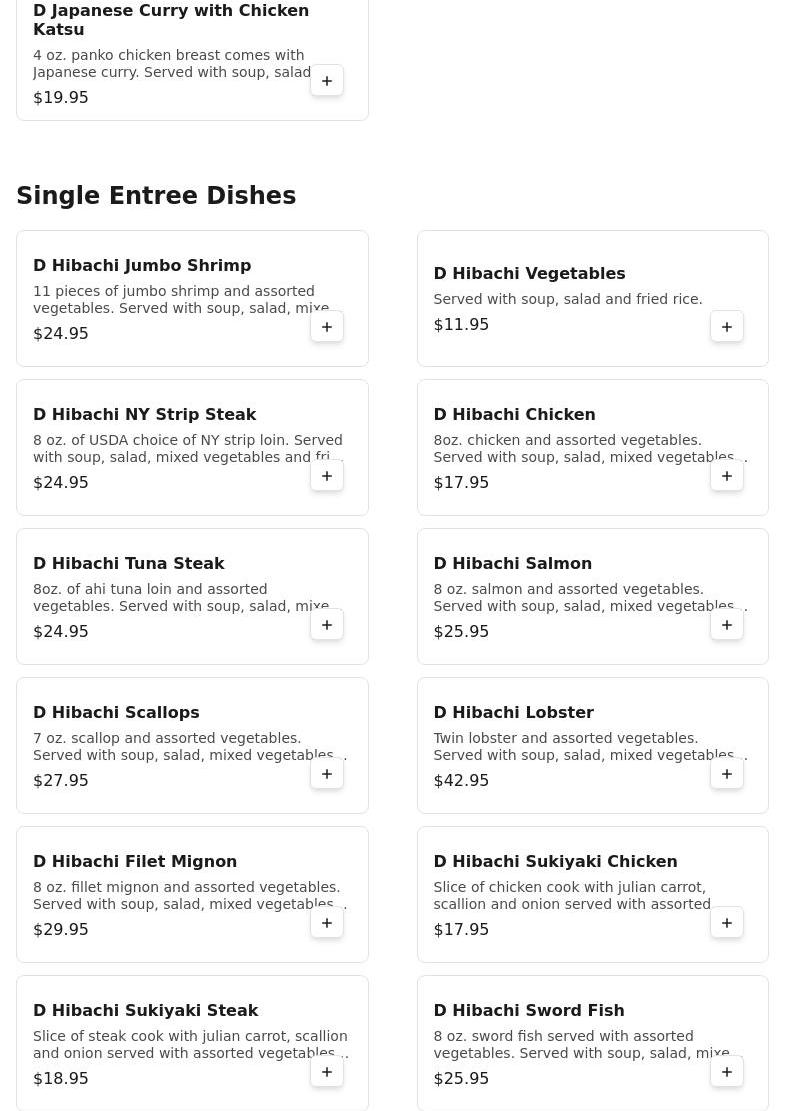
Task: Add D Hibachi Chicken to cart
Action: click(x=727, y=476)
